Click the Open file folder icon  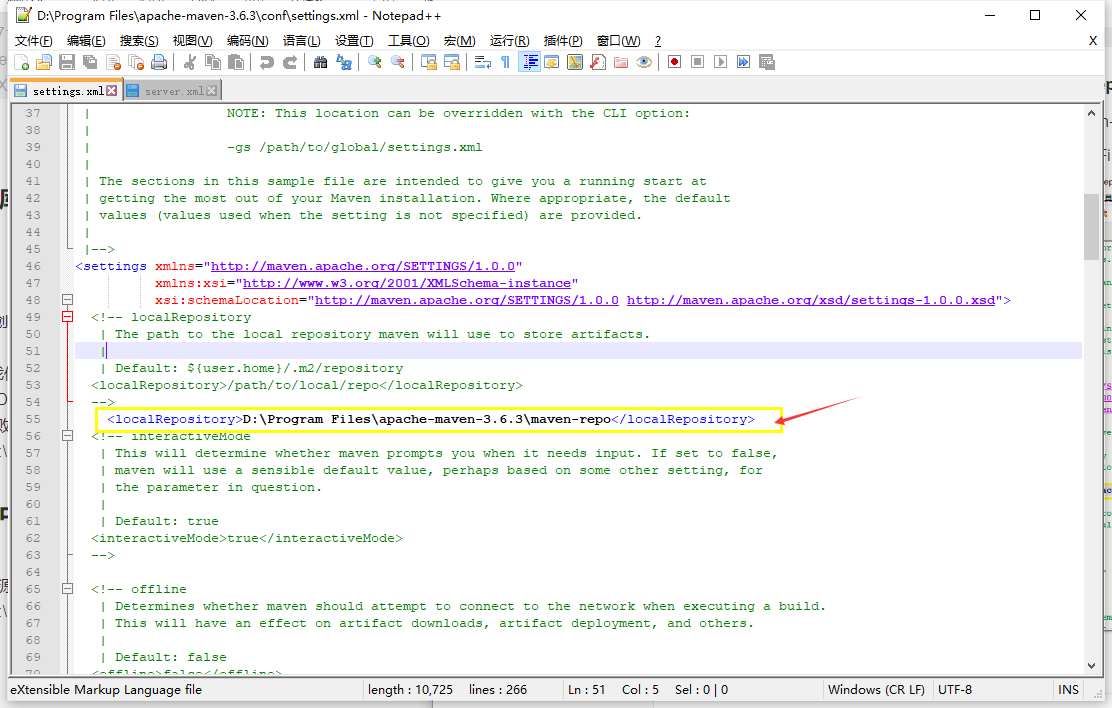click(x=44, y=62)
